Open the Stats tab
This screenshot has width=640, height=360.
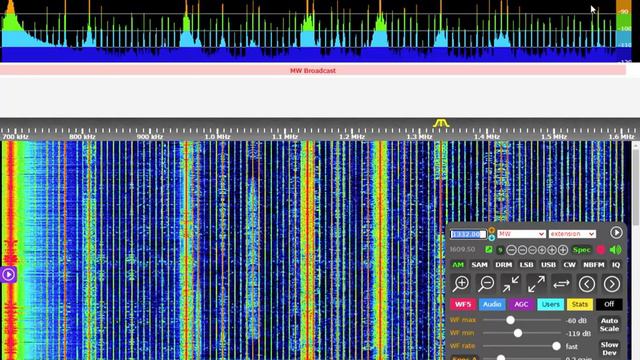coord(580,304)
